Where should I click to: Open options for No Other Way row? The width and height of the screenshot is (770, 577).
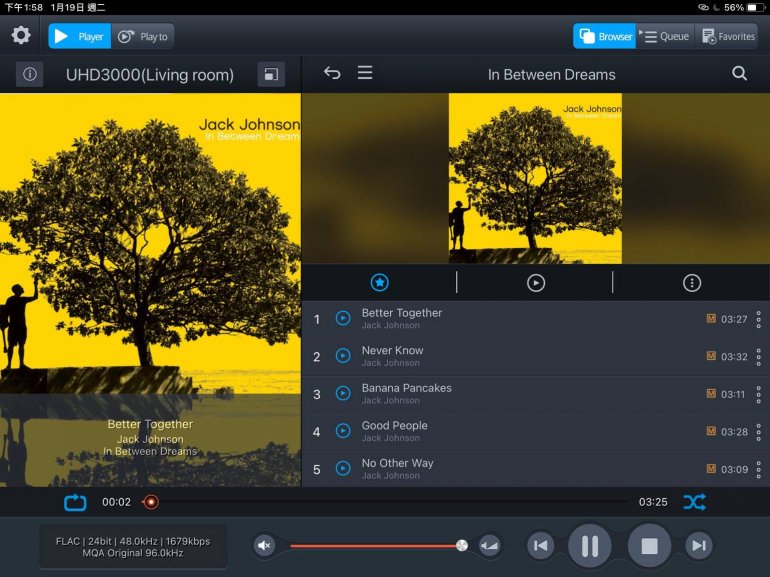(759, 469)
